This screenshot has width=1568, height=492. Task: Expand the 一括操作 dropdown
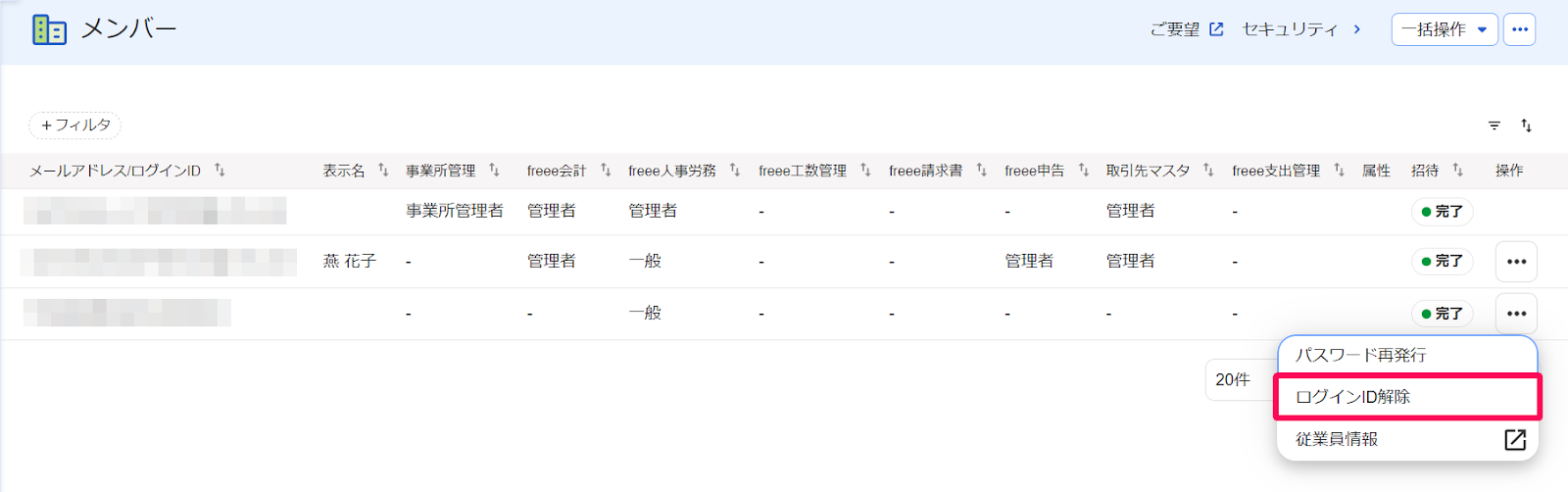(x=1445, y=29)
